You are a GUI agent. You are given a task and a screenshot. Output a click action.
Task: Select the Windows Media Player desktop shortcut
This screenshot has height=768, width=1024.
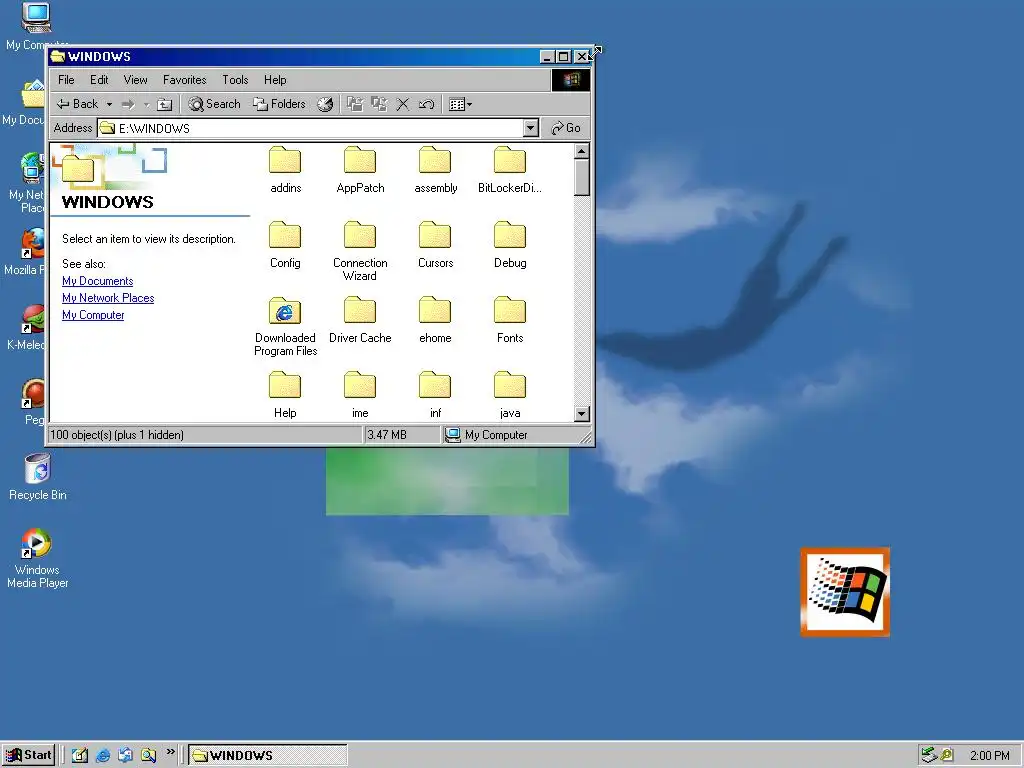click(x=37, y=558)
